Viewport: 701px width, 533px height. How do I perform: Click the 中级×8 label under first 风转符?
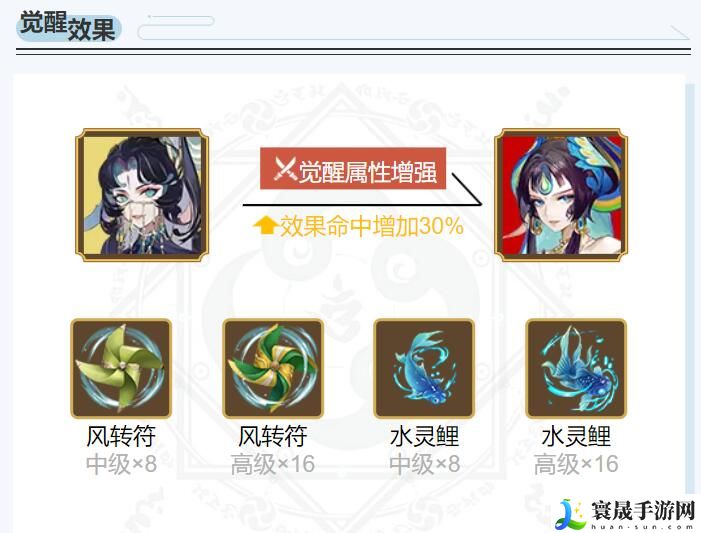click(121, 464)
